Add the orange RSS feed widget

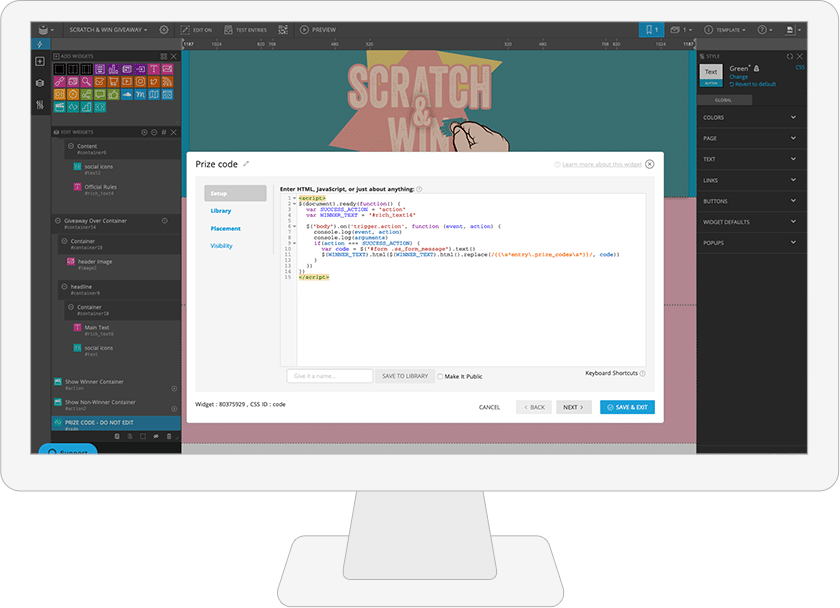click(167, 82)
